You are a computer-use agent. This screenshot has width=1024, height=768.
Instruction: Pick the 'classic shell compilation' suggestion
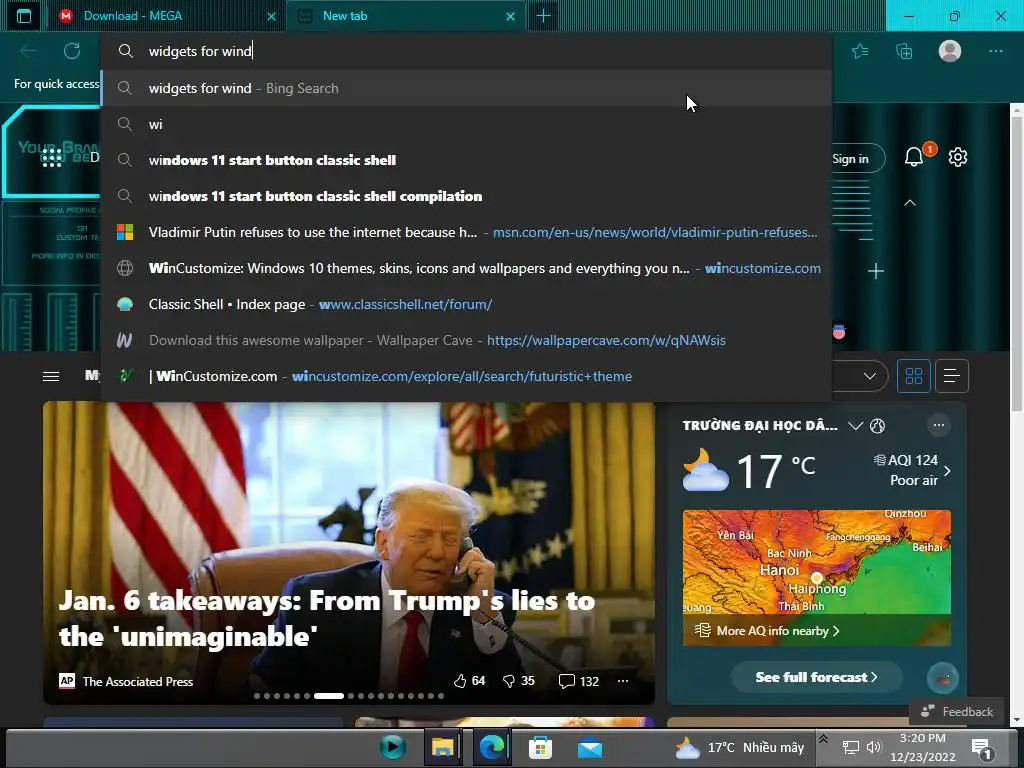[x=466, y=196]
